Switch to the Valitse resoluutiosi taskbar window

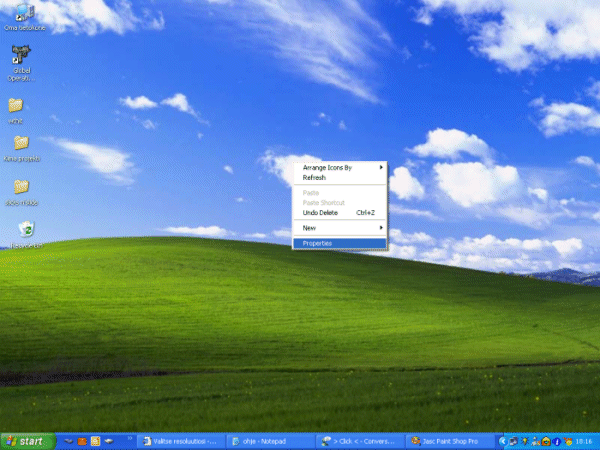coord(181,442)
